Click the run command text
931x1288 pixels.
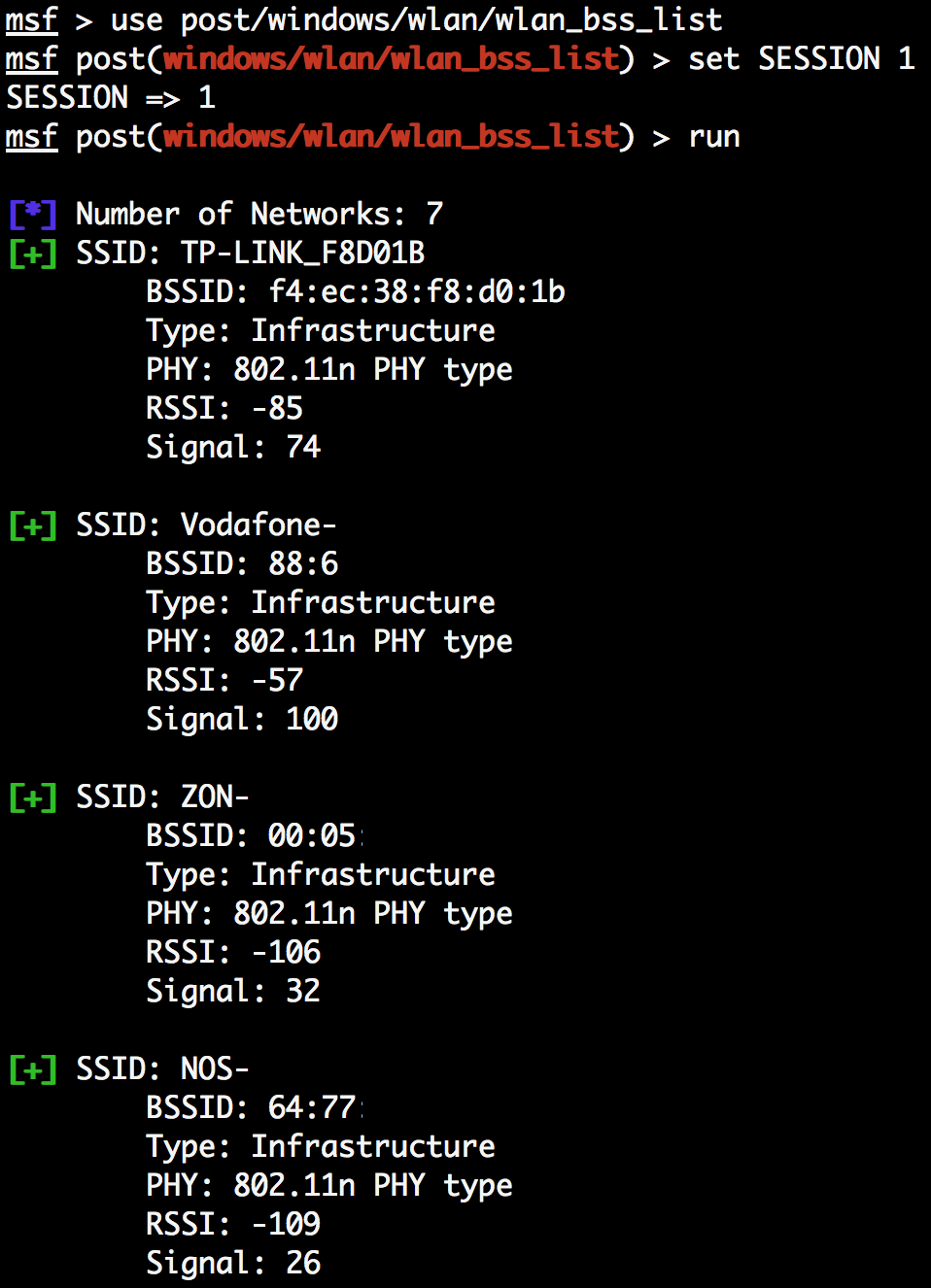coord(714,137)
